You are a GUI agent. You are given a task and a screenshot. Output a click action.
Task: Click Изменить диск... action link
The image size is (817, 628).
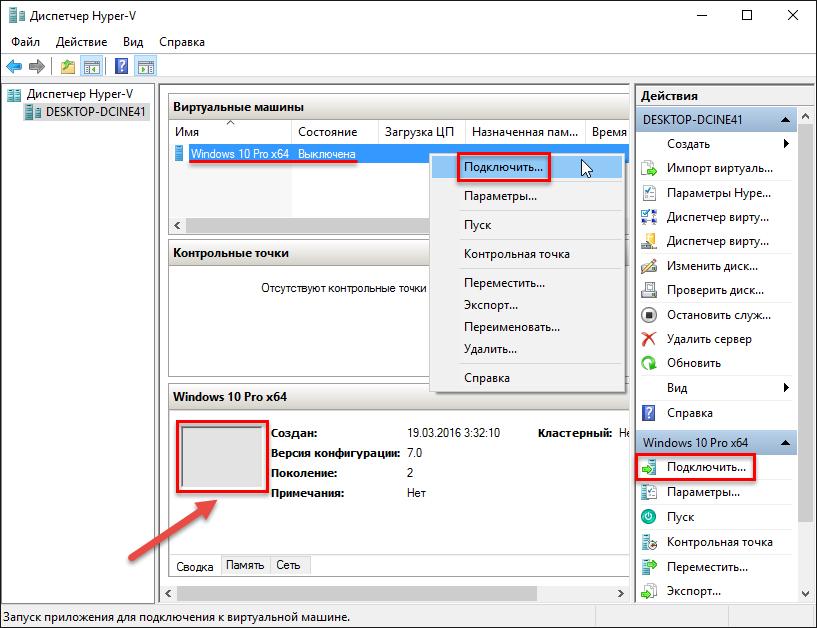coord(712,266)
